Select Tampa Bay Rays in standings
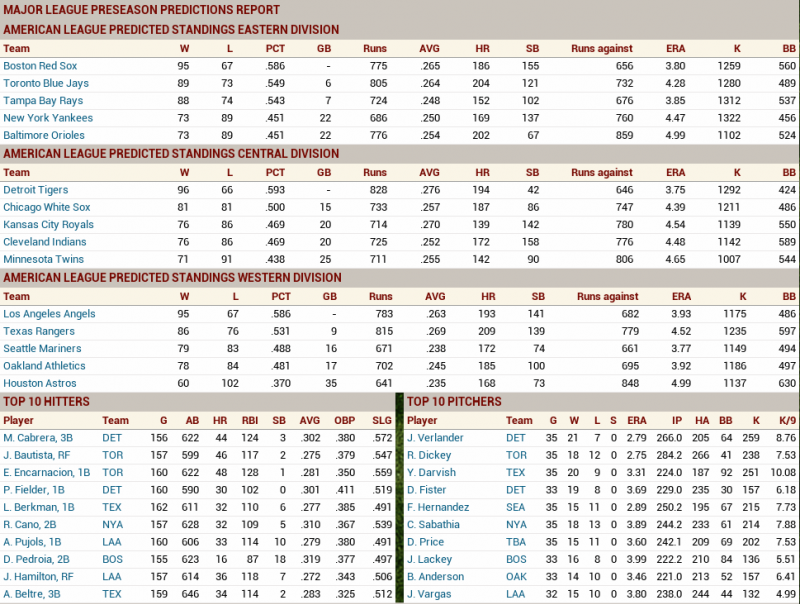Screen dimensions: 800x604 41,100
